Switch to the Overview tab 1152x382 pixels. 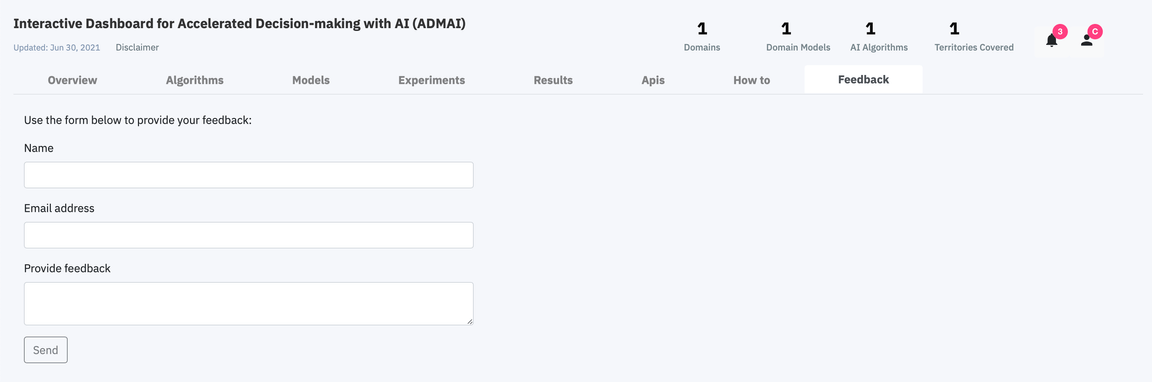72,80
